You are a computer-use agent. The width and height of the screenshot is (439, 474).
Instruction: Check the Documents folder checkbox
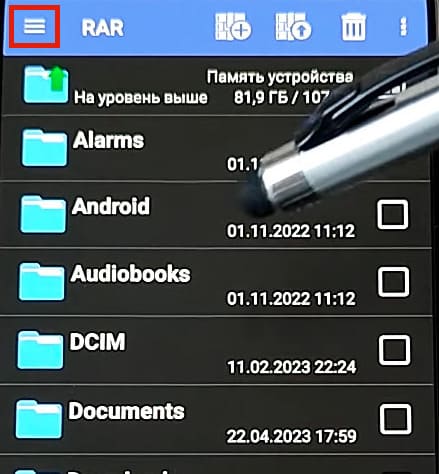(395, 419)
